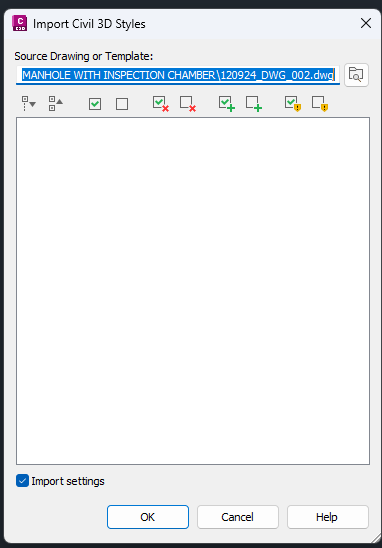Click the Source Drawing or Template field

point(178,75)
